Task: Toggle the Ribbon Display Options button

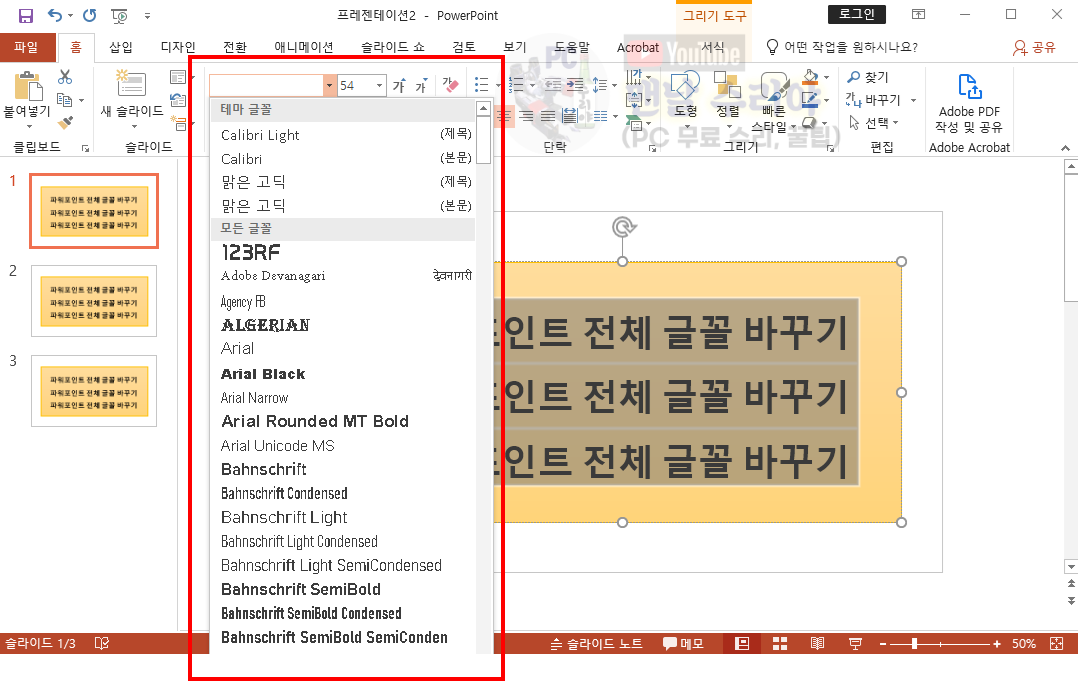Action: pyautogui.click(x=918, y=14)
